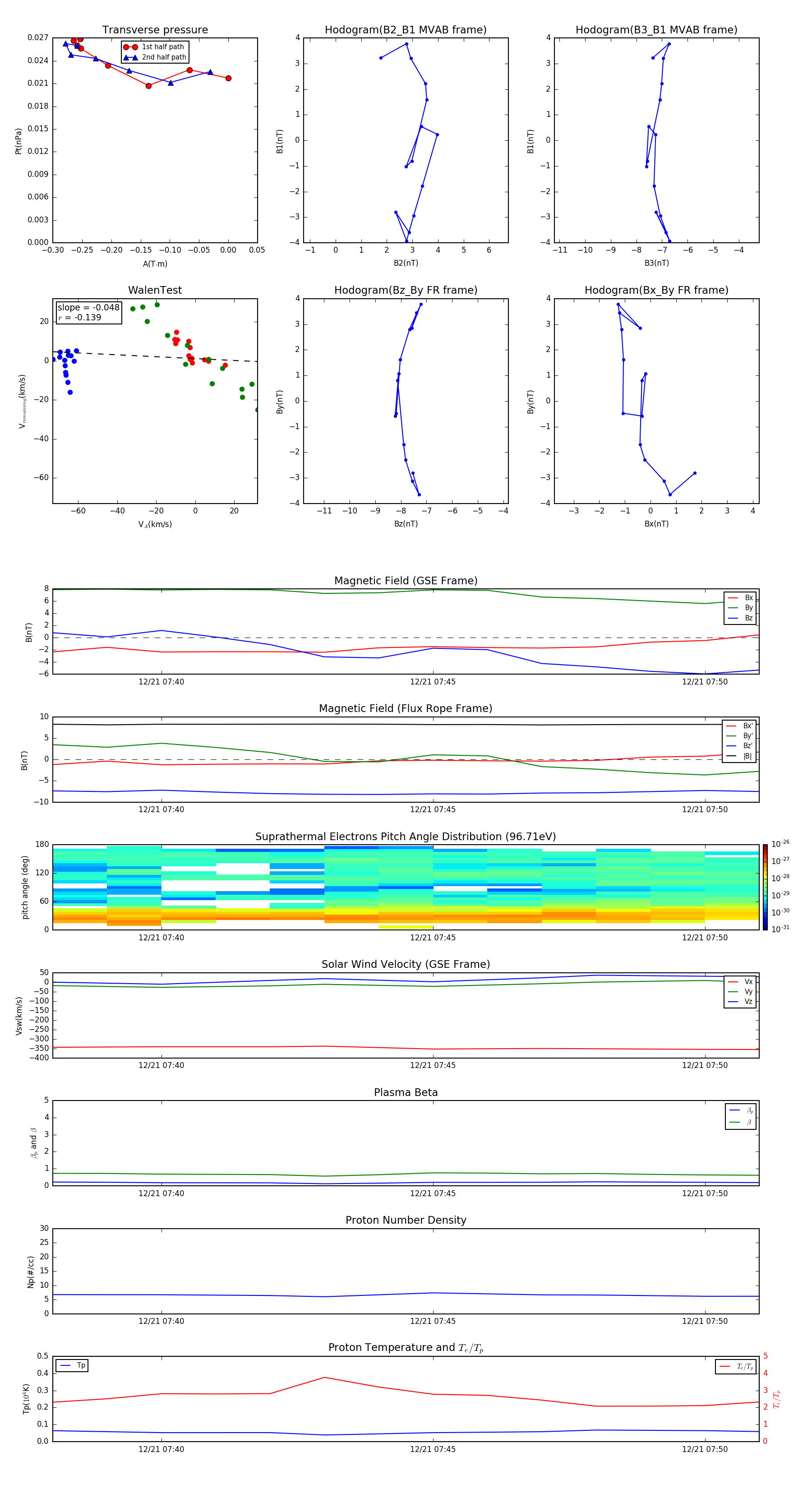Click the 'slope = -0.048' annotation
The image size is (812, 1489).
88,308
